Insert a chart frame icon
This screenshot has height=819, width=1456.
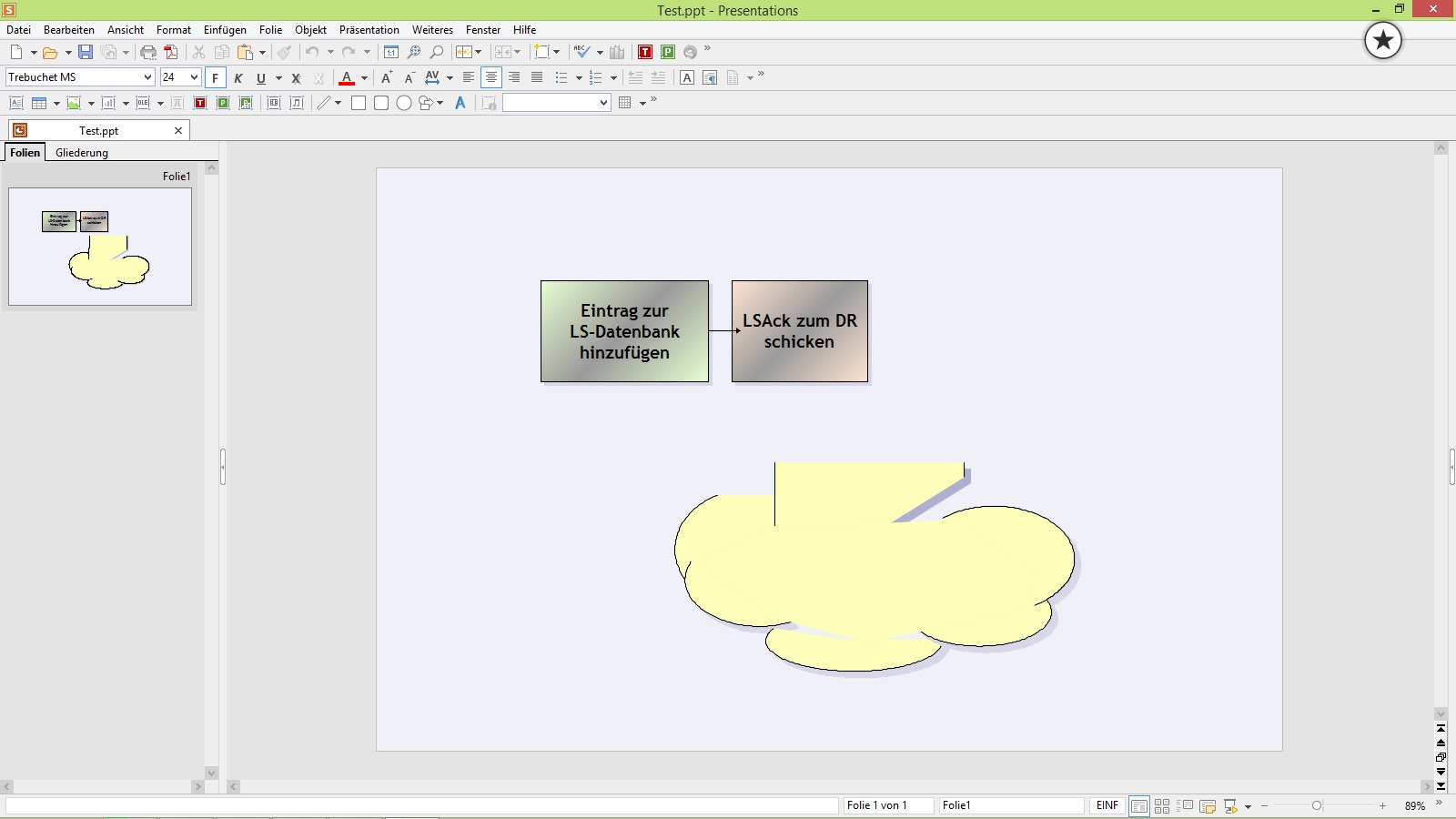108,103
